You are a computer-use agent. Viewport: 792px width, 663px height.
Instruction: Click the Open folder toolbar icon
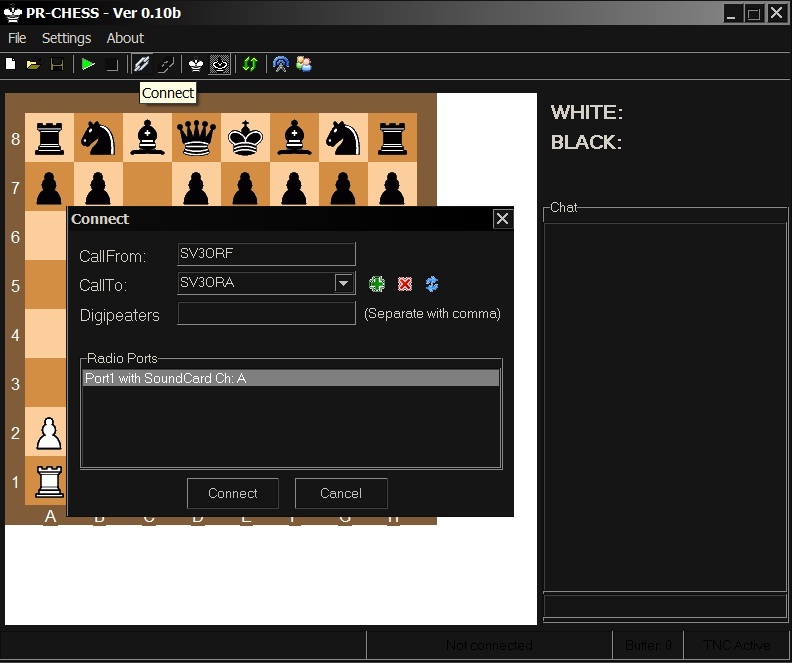pos(33,65)
